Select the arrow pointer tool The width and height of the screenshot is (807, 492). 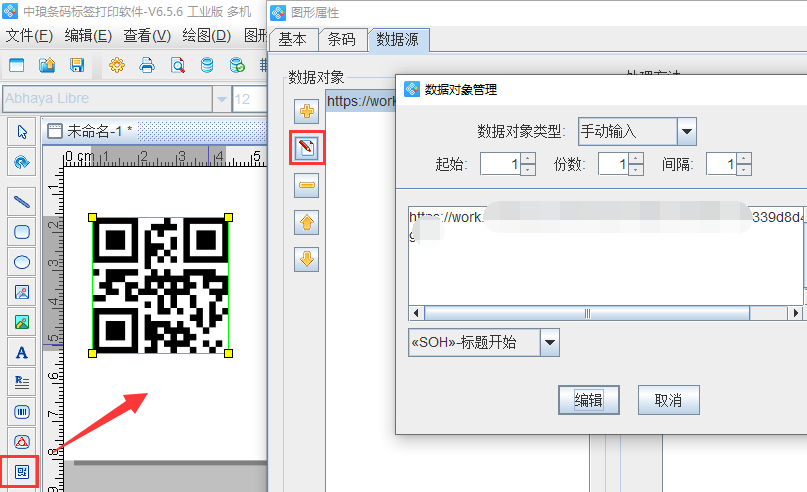(22, 132)
